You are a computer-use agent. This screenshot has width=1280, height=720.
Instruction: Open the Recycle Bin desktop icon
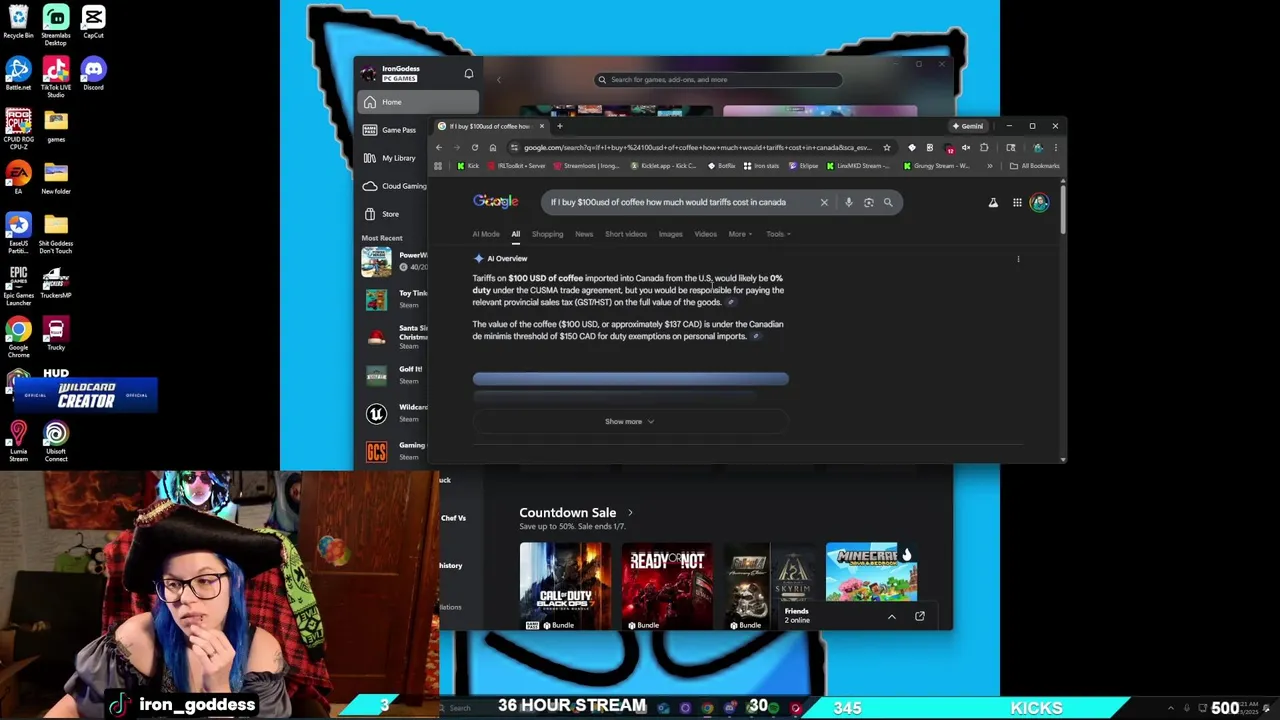(18, 22)
